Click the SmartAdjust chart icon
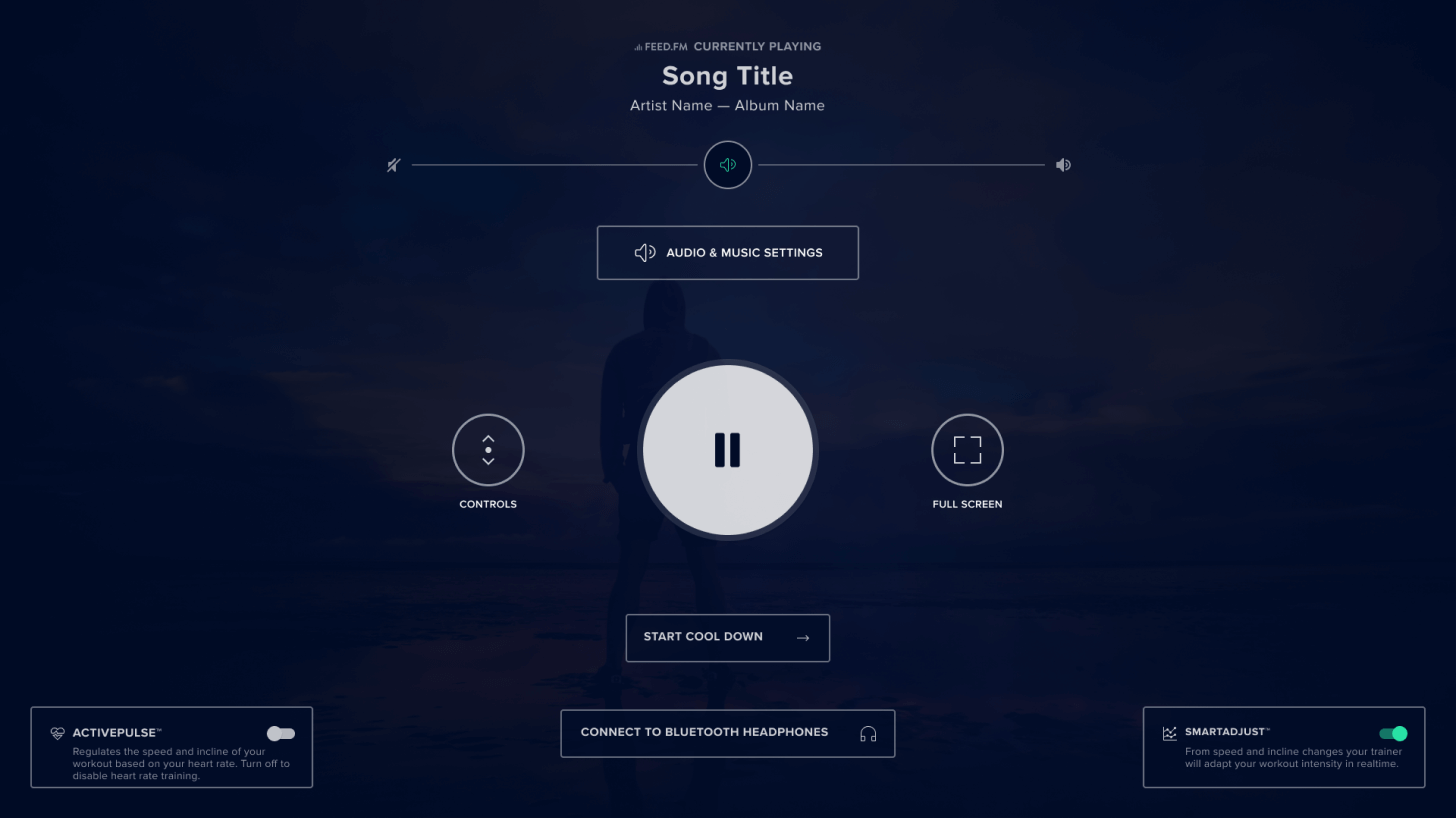The height and width of the screenshot is (818, 1456). pos(1170,733)
